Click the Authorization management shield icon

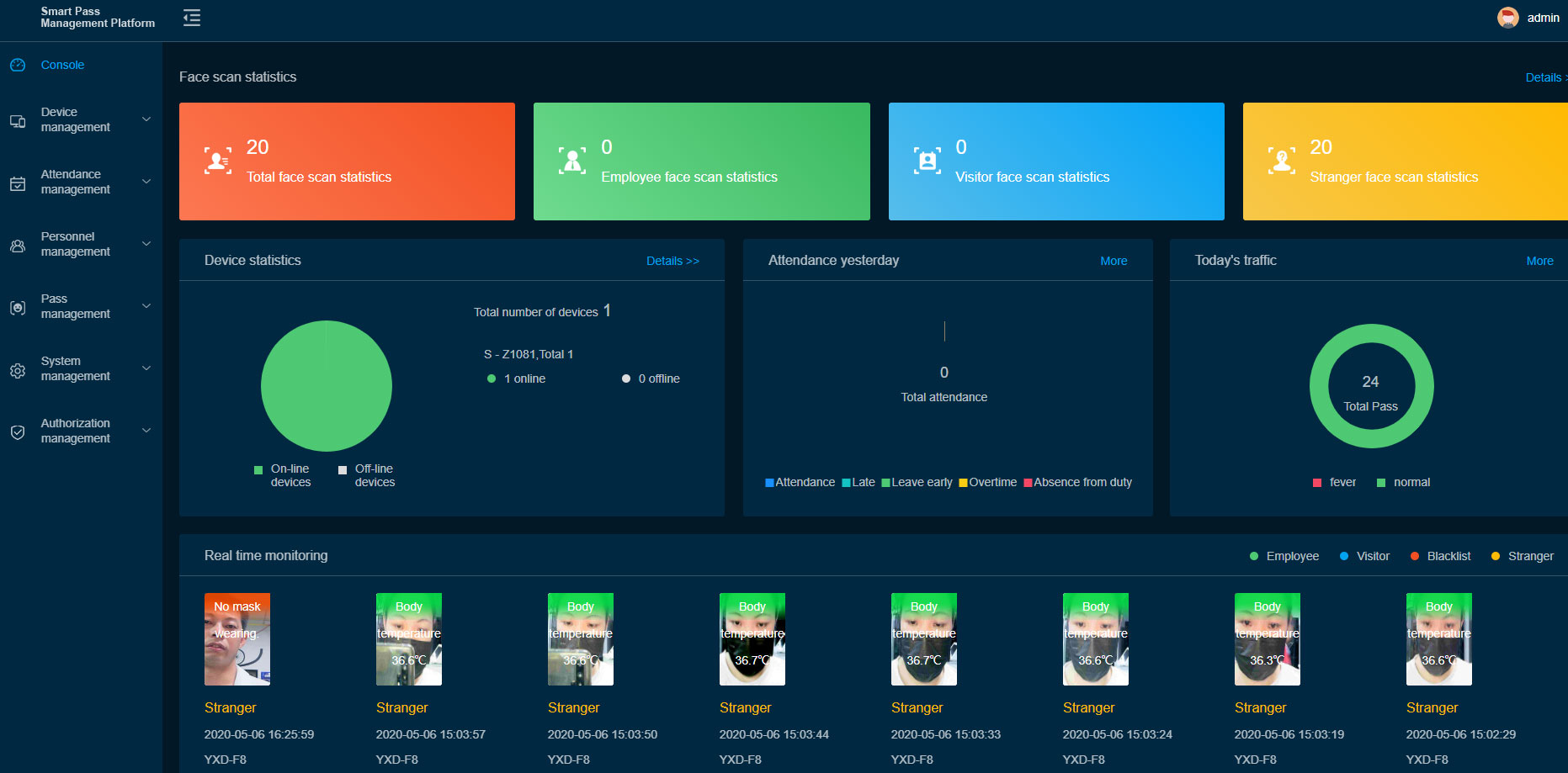(18, 432)
